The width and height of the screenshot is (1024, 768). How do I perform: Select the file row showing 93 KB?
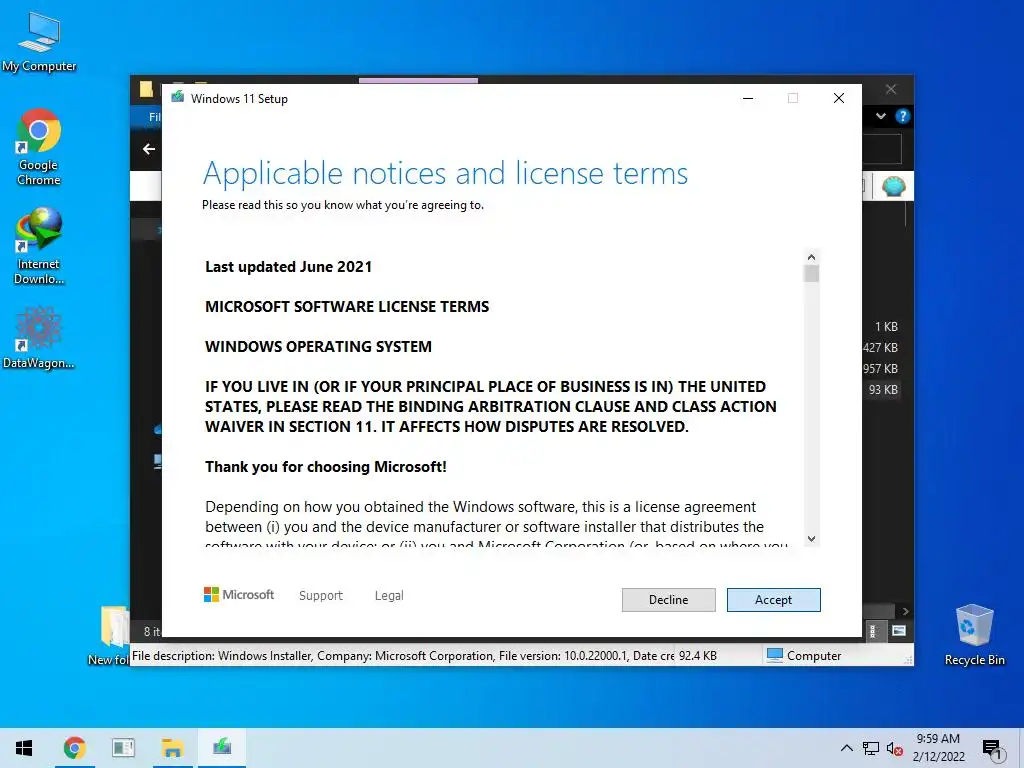pyautogui.click(x=882, y=390)
